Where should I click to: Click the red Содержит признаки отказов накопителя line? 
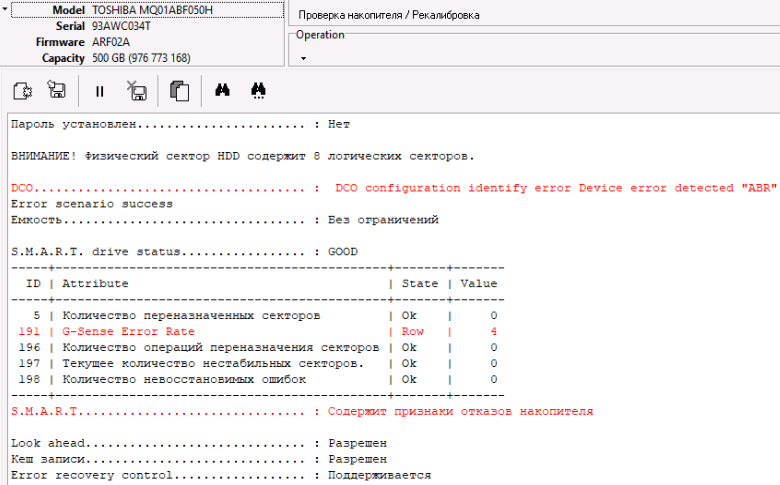point(302,411)
